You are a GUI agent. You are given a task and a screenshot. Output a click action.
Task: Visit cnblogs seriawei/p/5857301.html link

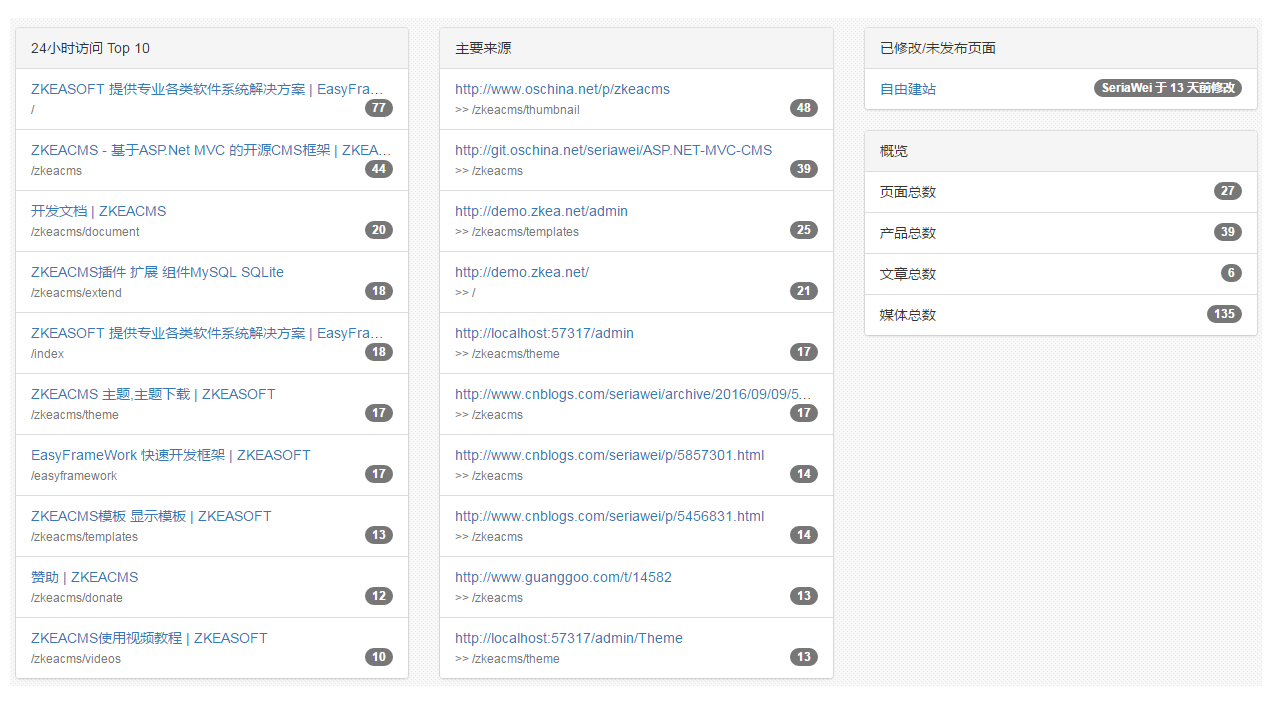coord(609,455)
